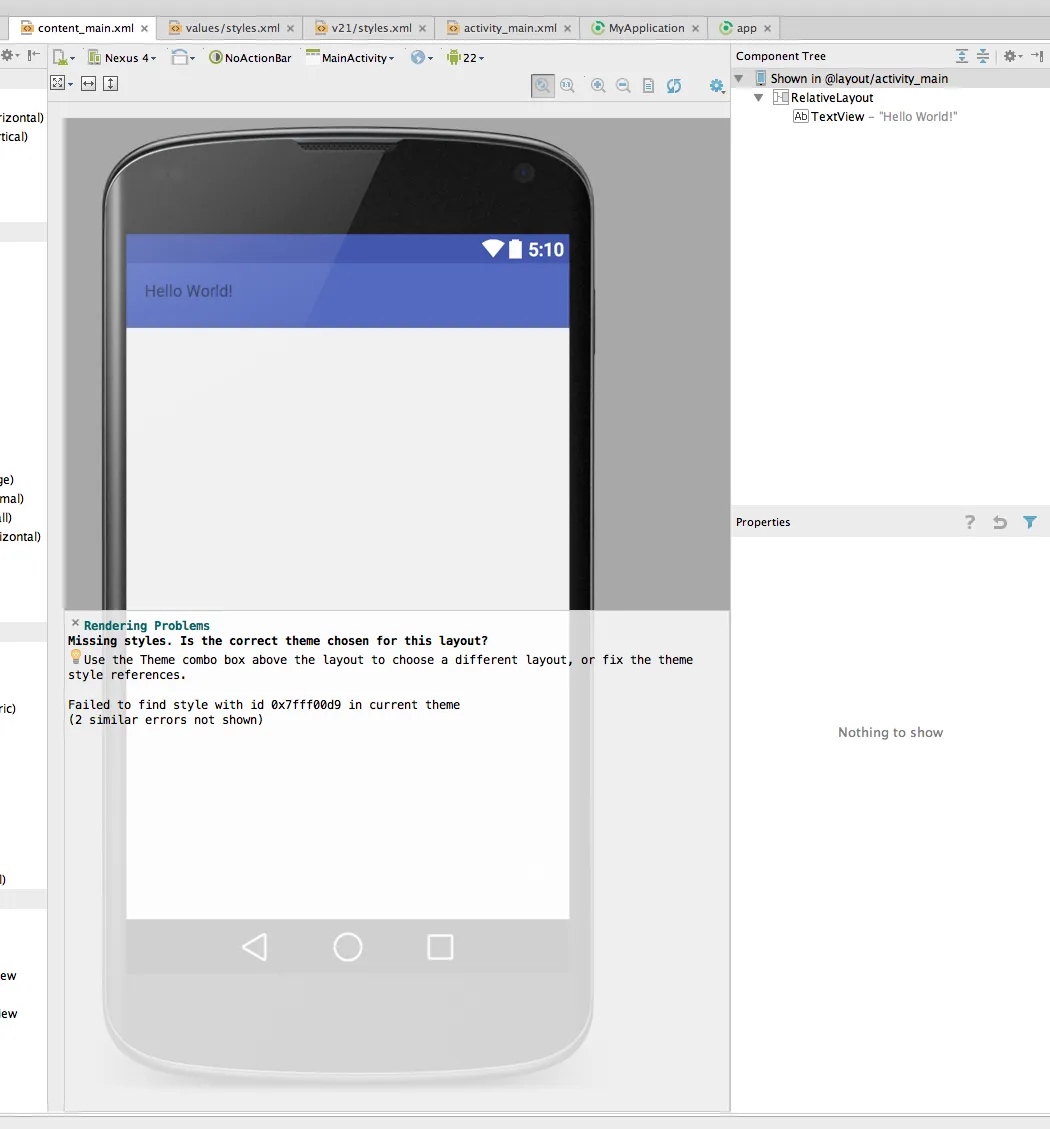Screen dimensions: 1050x1129
Task: Open the designer options gear menu
Action: coord(717,86)
